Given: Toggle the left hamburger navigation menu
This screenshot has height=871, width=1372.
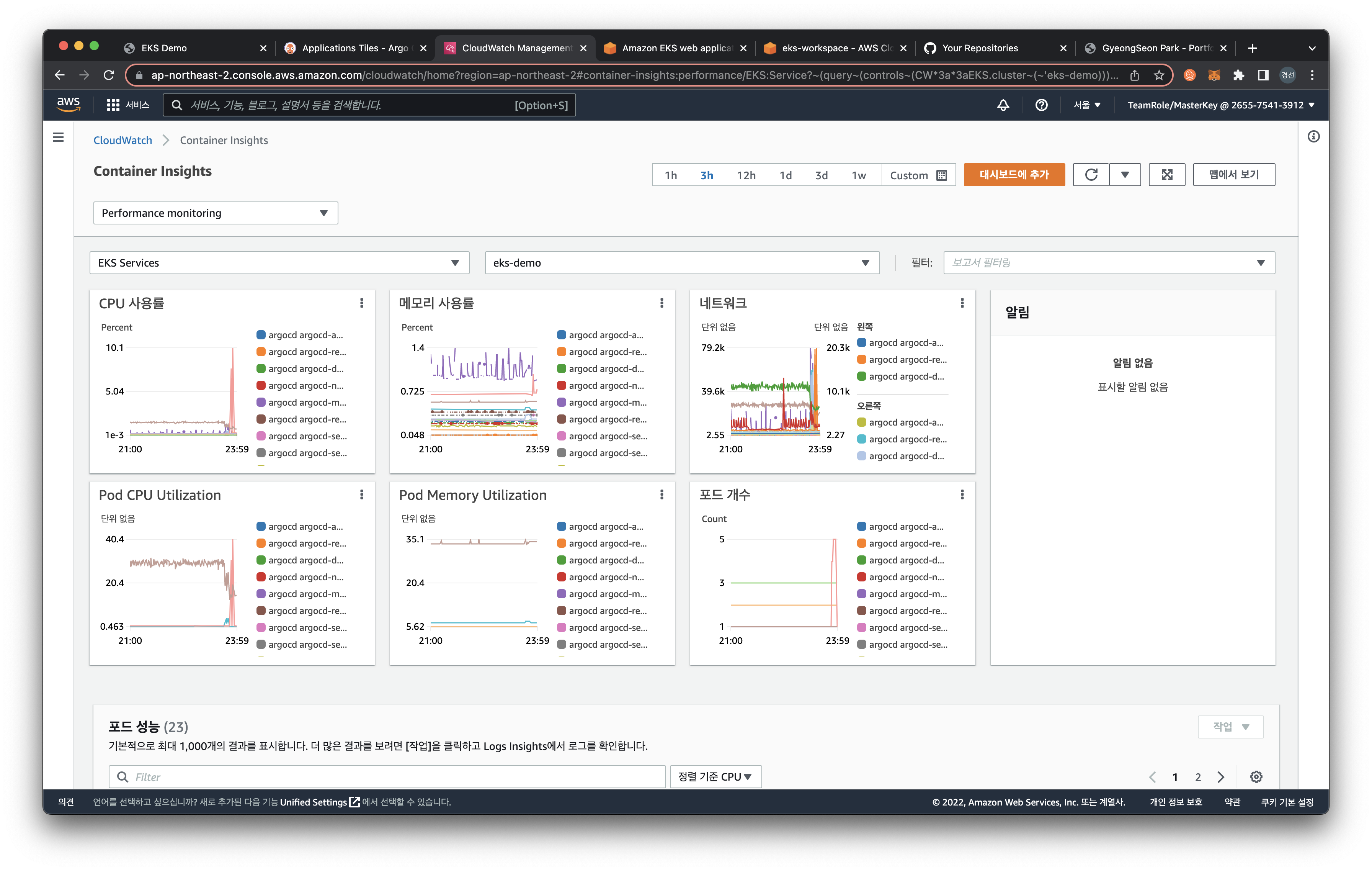Looking at the screenshot, I should click(x=58, y=138).
